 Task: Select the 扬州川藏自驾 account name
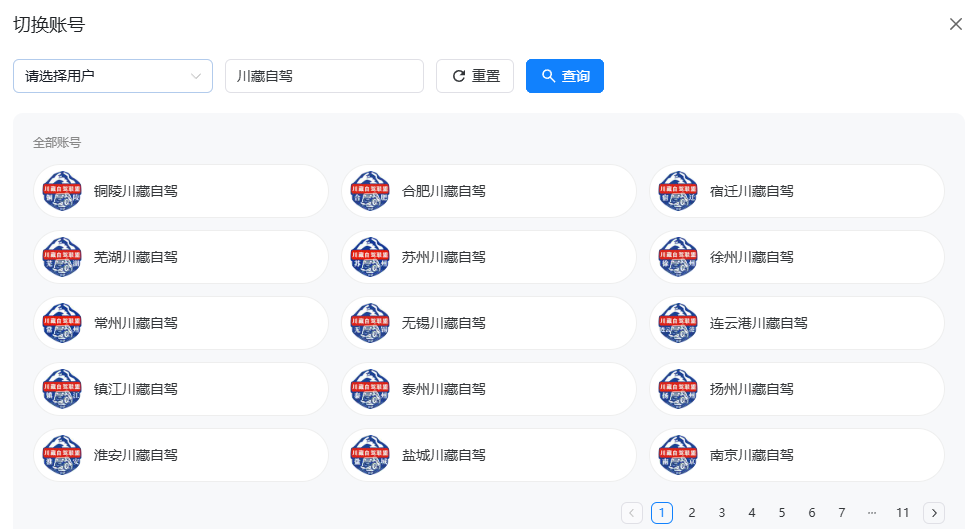pos(752,389)
